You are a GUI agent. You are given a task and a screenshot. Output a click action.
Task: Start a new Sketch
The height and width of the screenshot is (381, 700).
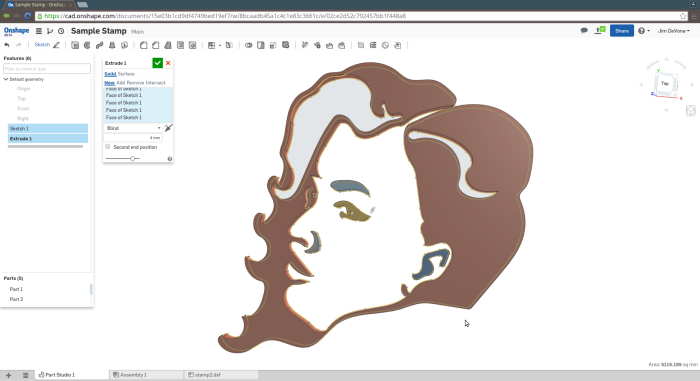click(47, 45)
